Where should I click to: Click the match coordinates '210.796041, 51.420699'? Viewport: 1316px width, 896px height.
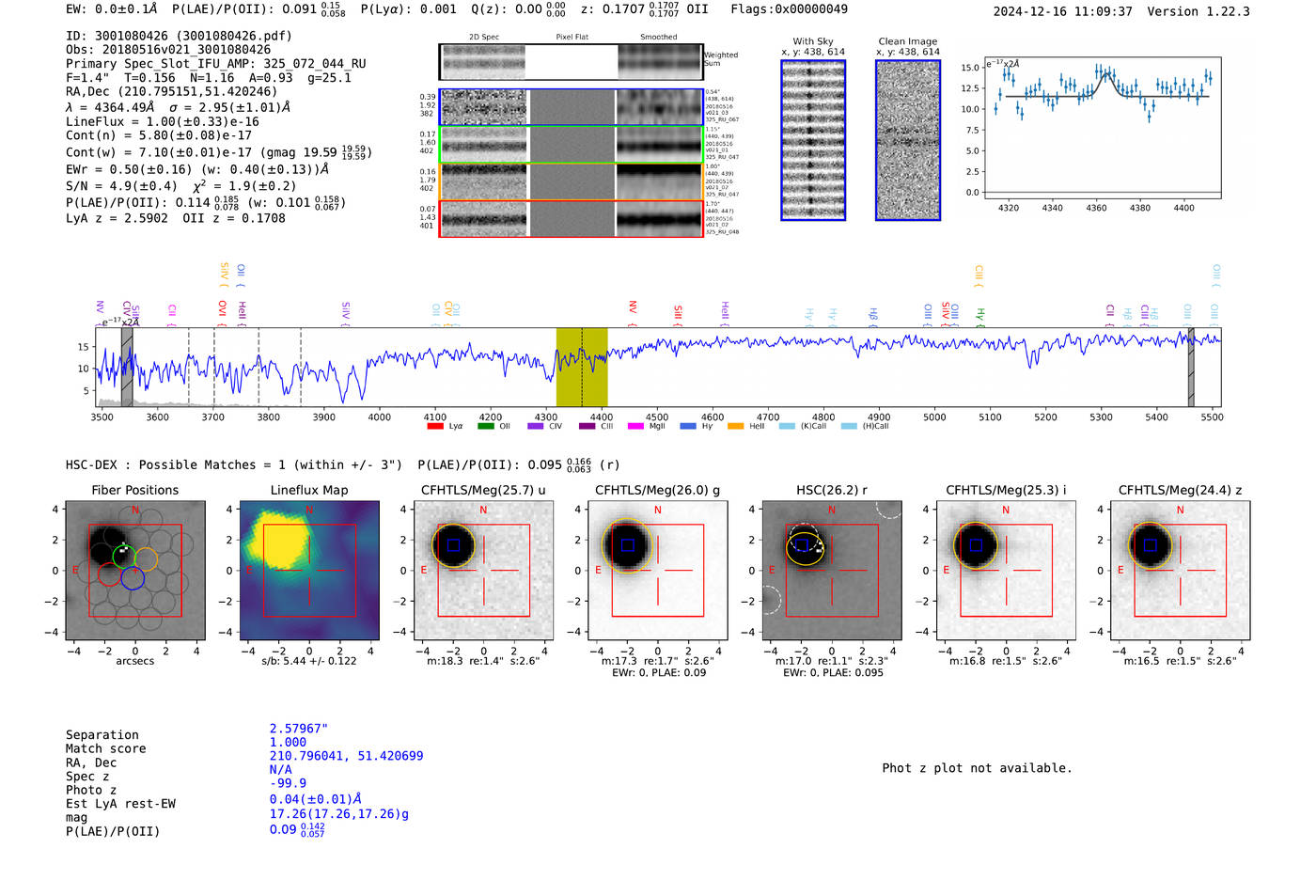(x=347, y=756)
